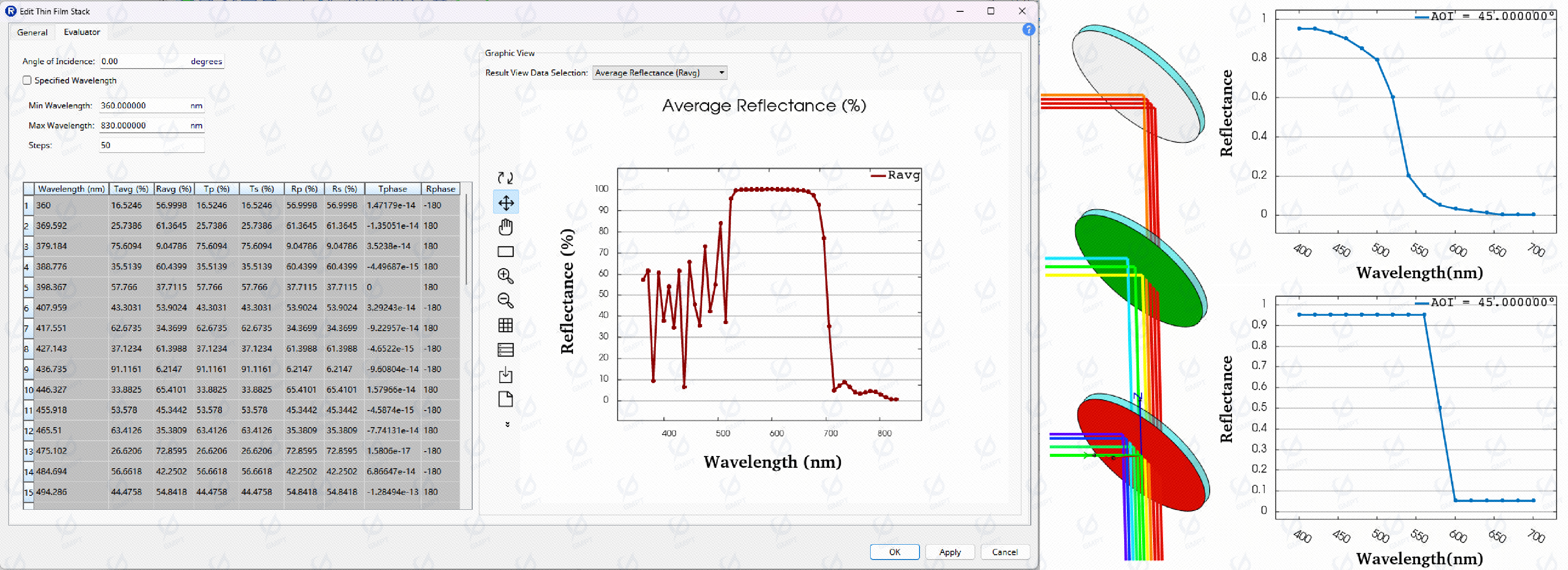Click wavelength cell 484.694
The height and width of the screenshot is (570, 1568).
71,471
